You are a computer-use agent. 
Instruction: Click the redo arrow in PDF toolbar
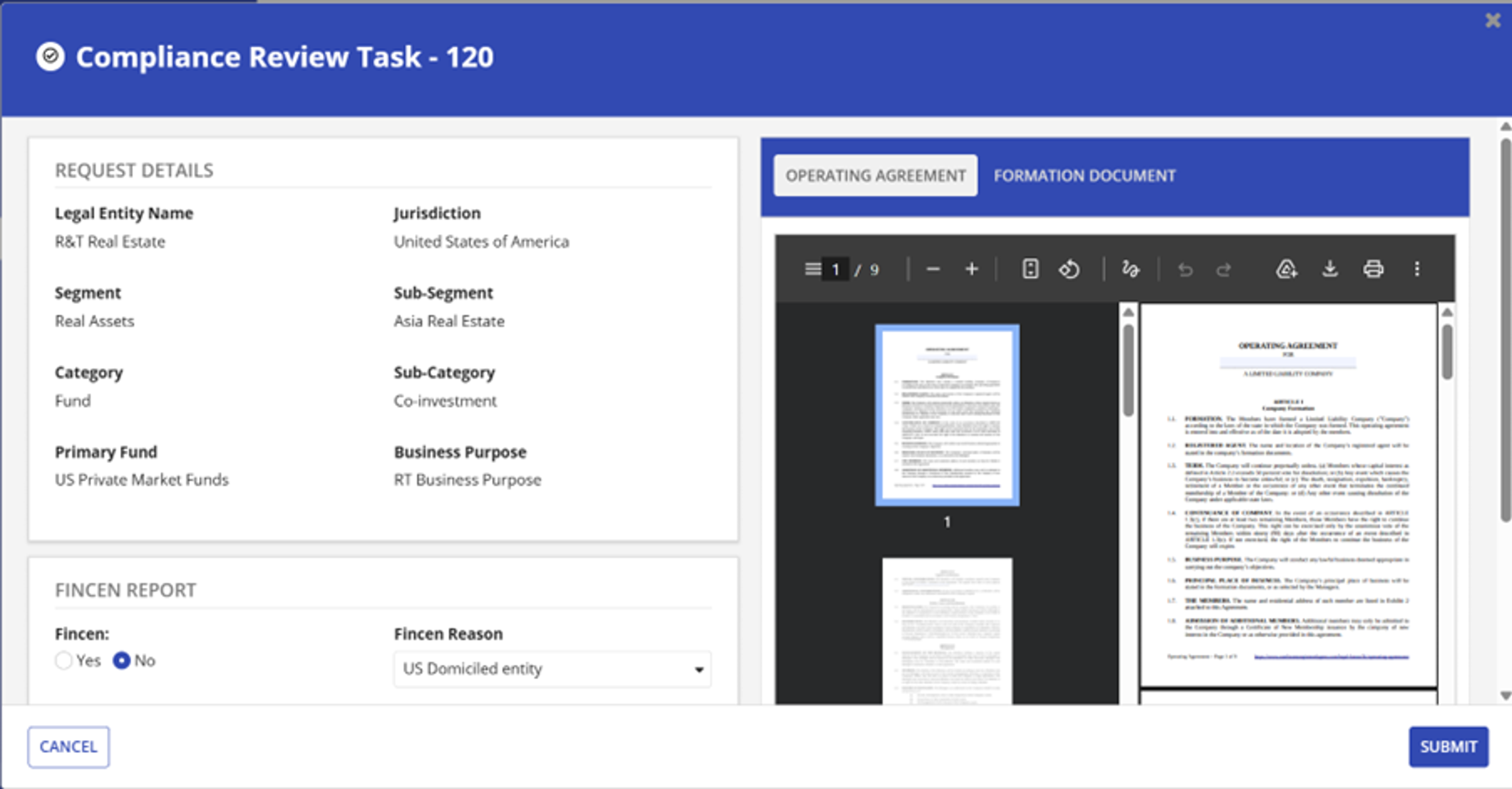(x=1224, y=269)
